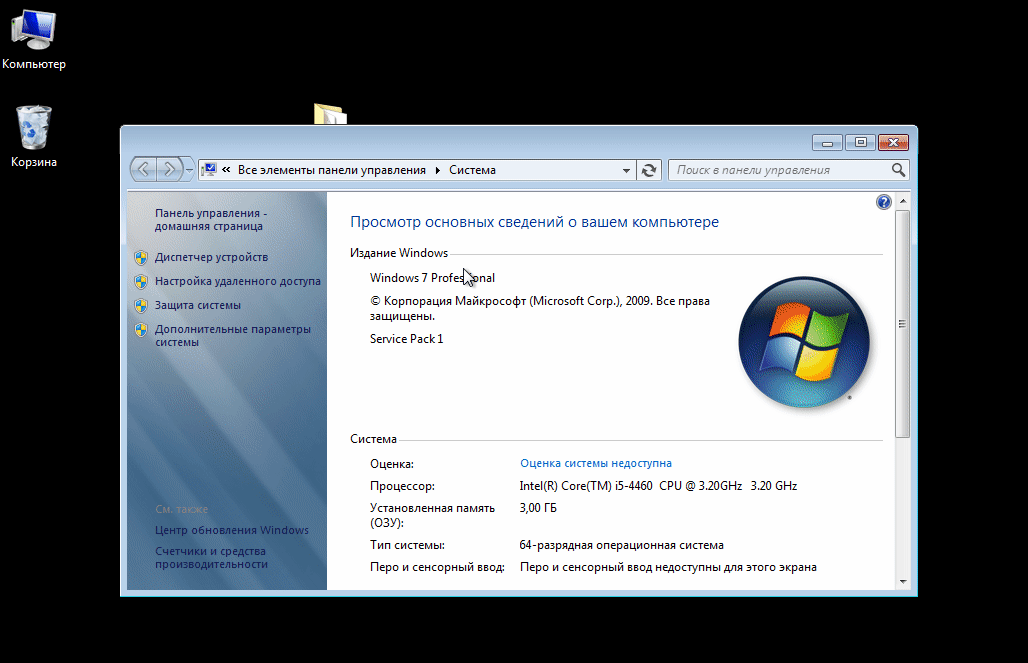Click the Издание Windows section title
The image size is (1028, 663).
tap(399, 252)
